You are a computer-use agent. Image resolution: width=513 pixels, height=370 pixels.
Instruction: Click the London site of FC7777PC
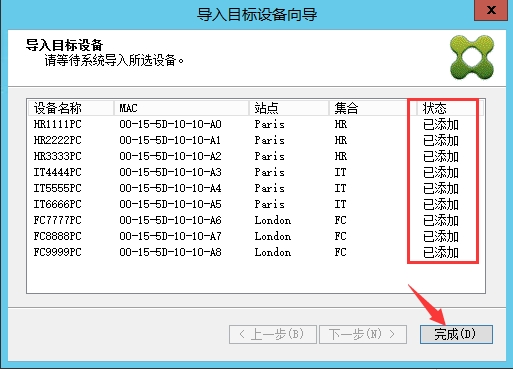273,220
